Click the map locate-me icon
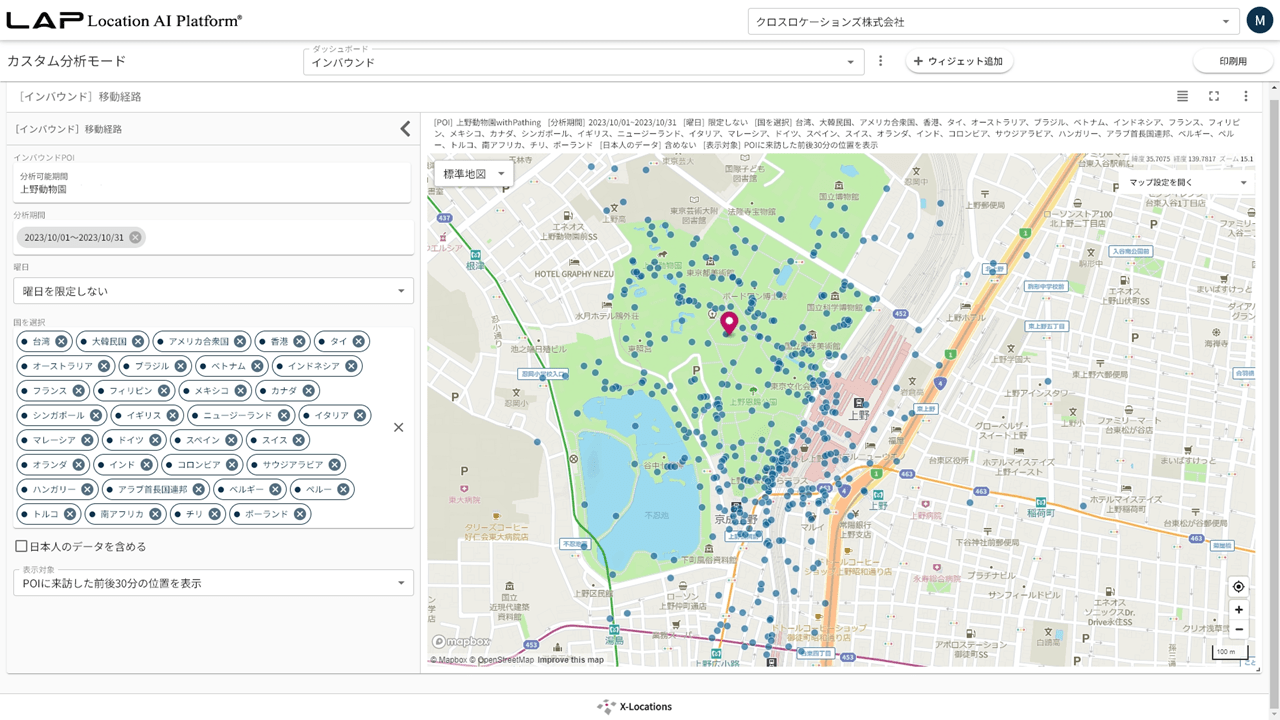 click(1238, 587)
